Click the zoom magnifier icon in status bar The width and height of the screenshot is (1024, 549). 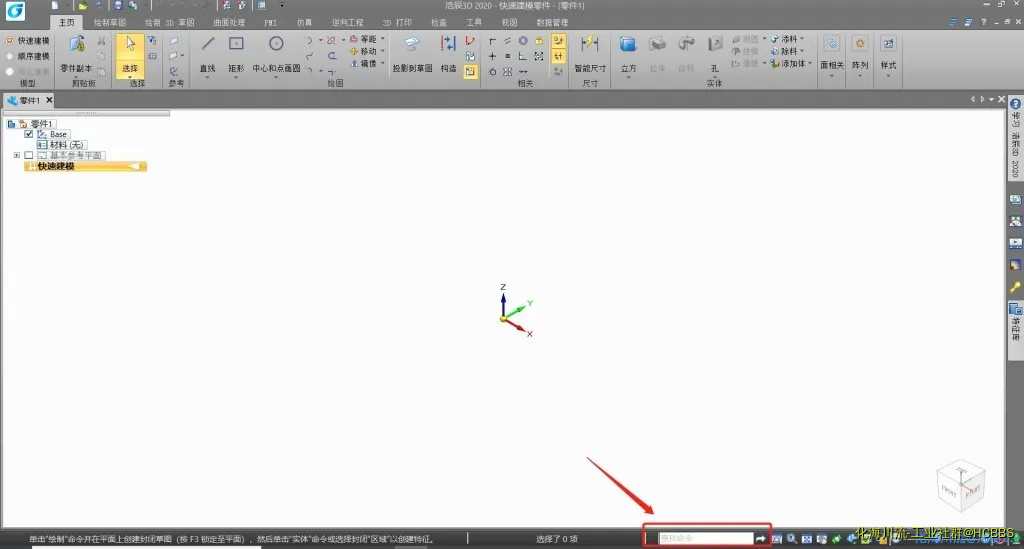(x=792, y=539)
